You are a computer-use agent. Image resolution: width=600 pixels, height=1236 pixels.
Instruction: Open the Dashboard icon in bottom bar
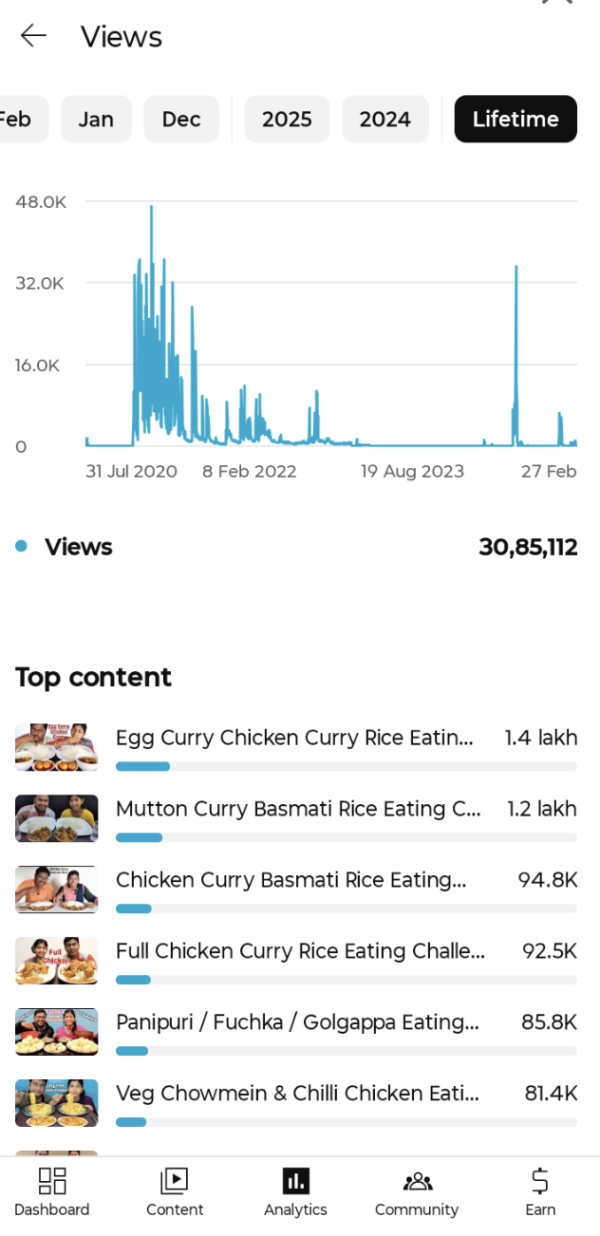pos(52,1181)
